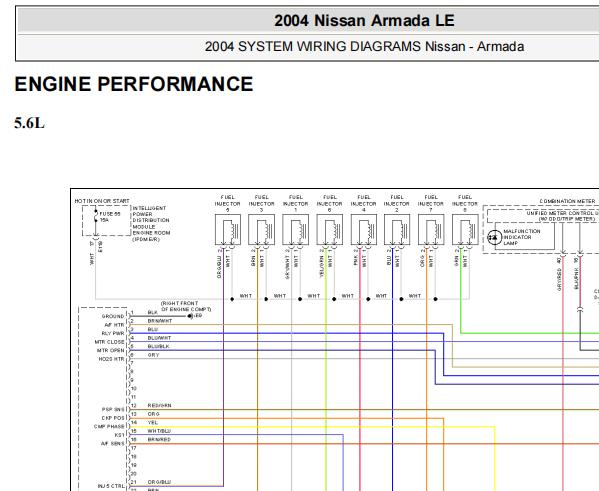
Task: Click the Malfunction Indicator Lamp LED symbol
Action: [x=494, y=237]
